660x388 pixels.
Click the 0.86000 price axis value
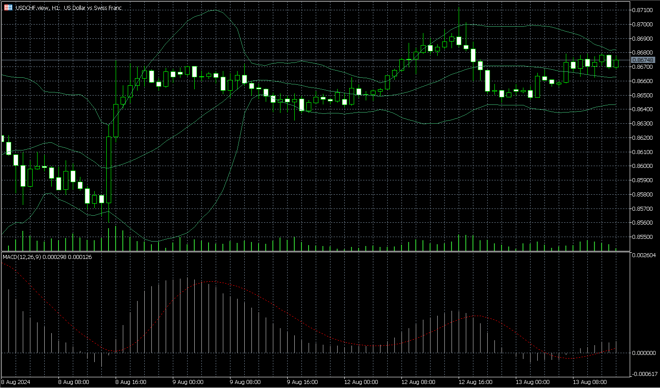[x=643, y=166]
